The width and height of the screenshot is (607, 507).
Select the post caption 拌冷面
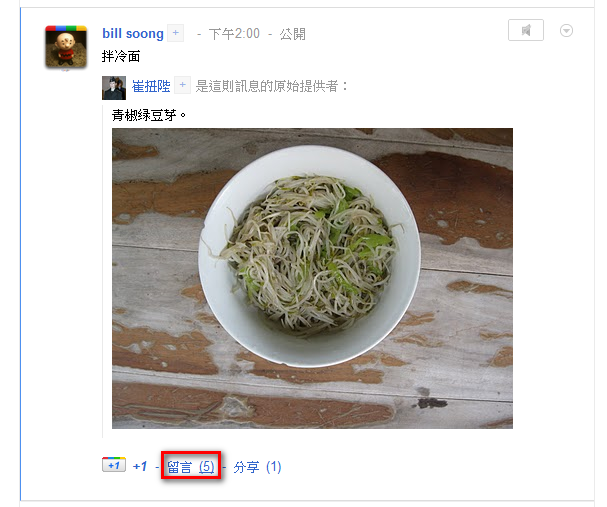pos(121,57)
